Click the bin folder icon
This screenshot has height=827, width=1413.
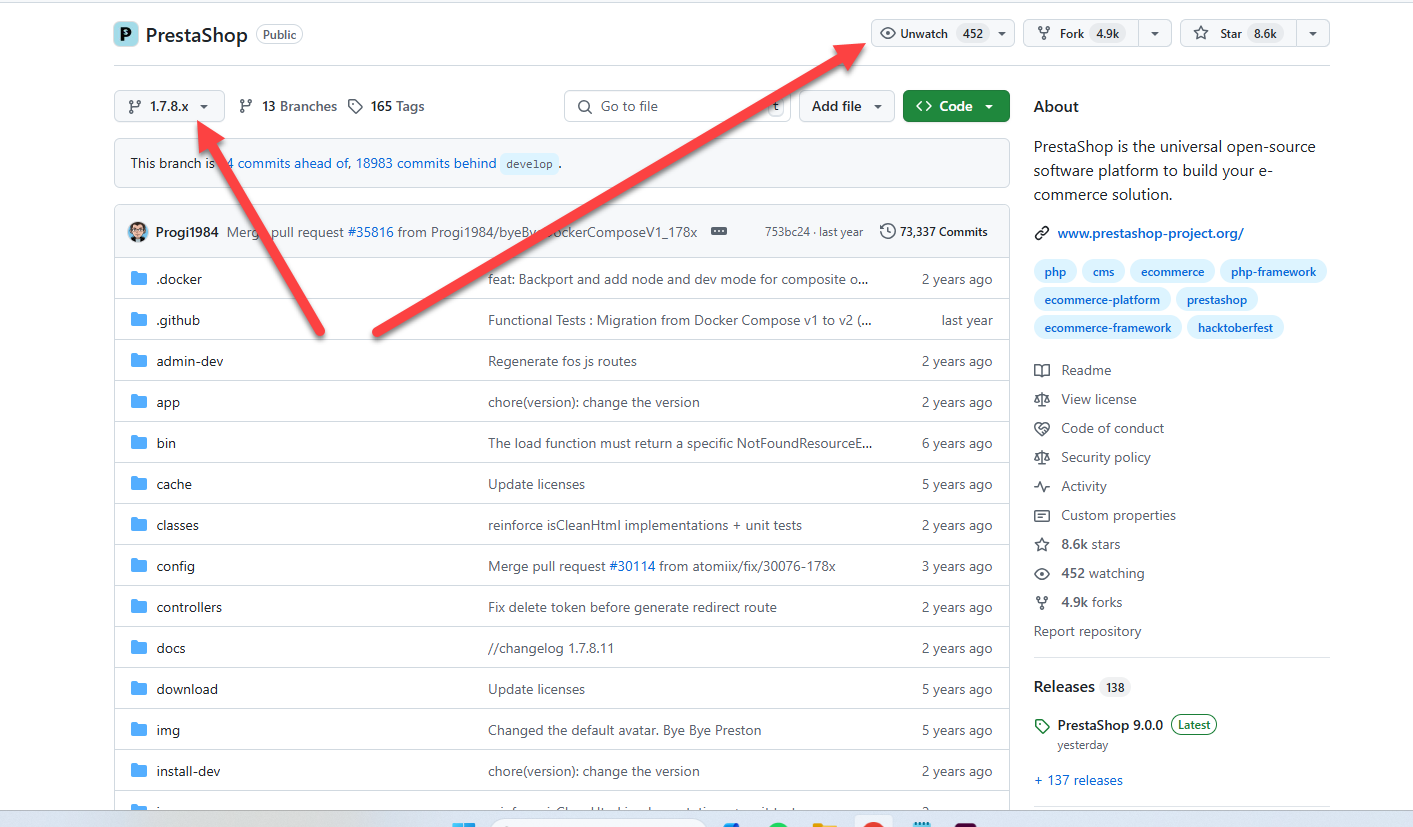(x=139, y=443)
